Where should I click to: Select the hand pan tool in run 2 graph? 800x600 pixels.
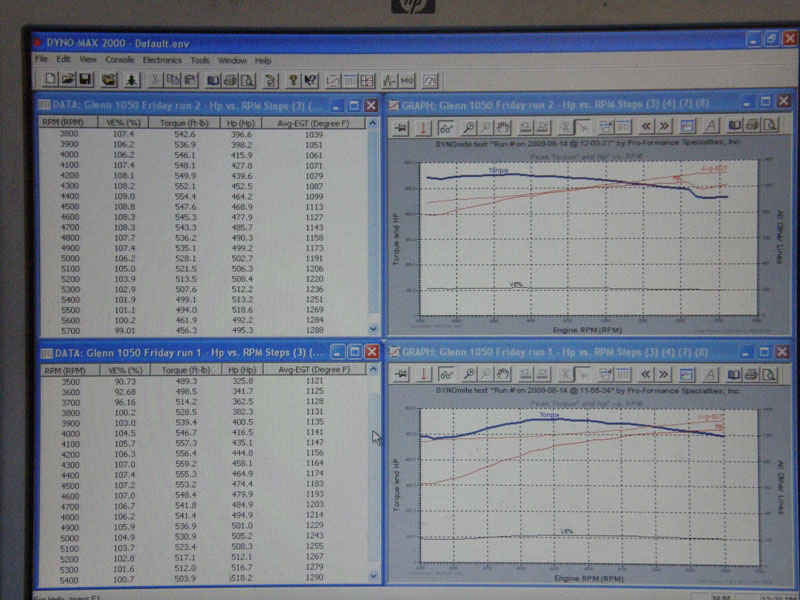coord(502,127)
